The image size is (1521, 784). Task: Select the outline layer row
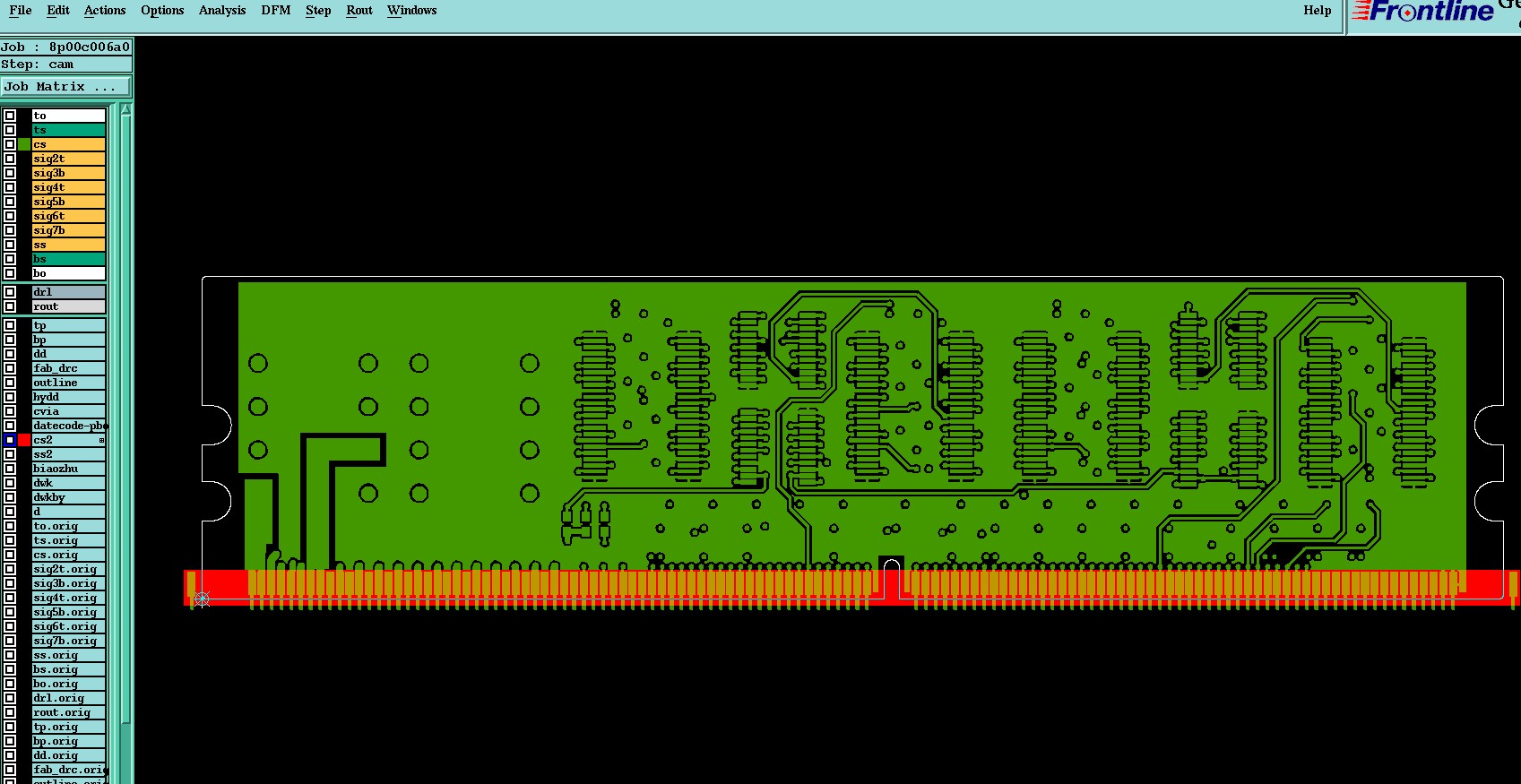point(69,383)
